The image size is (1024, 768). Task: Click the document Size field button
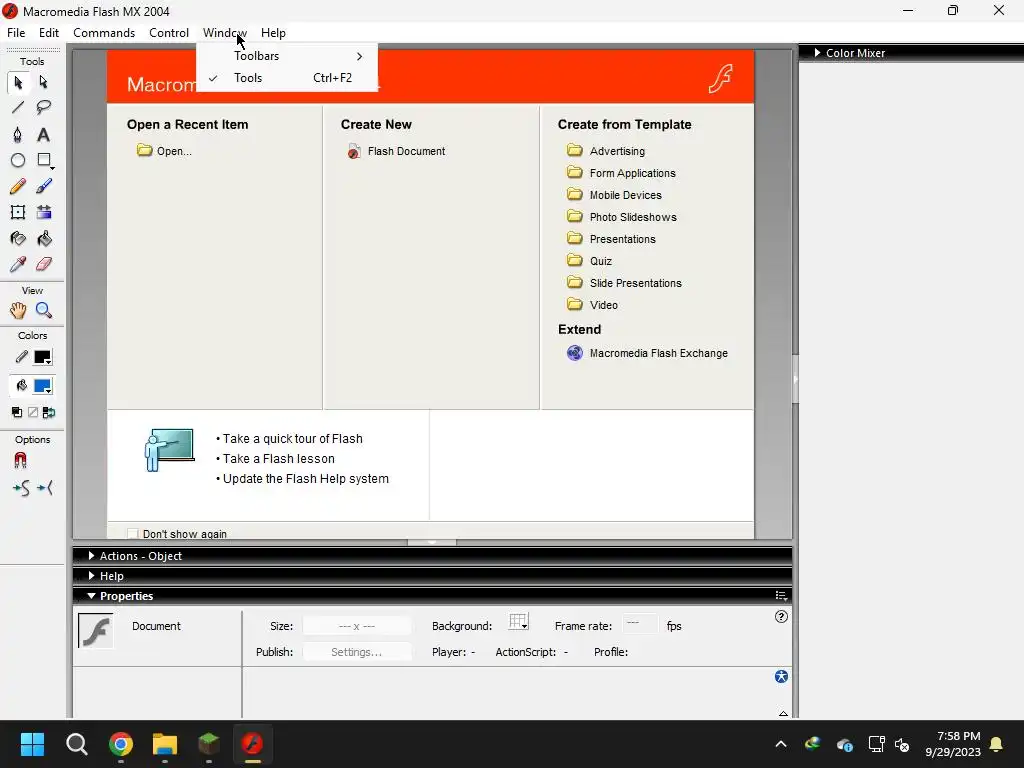(357, 626)
